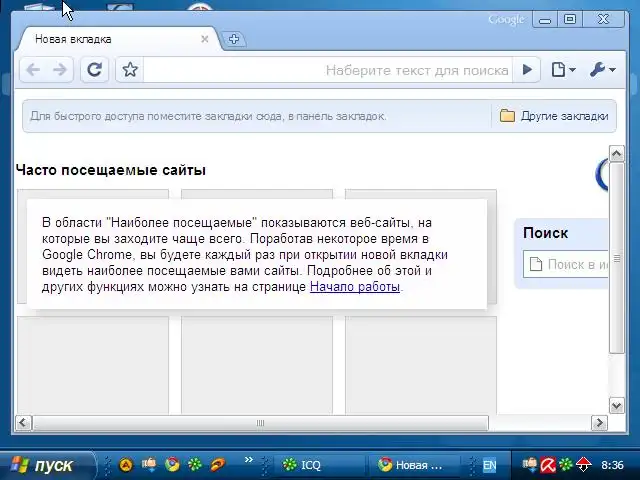
Task: Open the EN language indicator
Action: click(489, 465)
